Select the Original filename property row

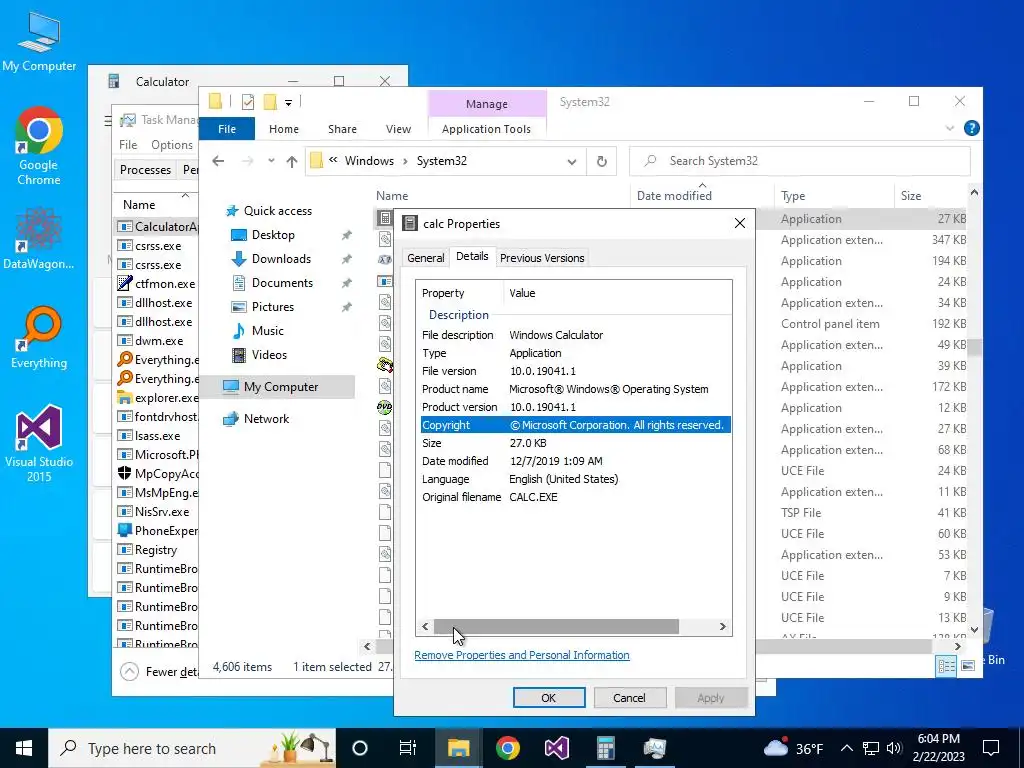pos(575,497)
